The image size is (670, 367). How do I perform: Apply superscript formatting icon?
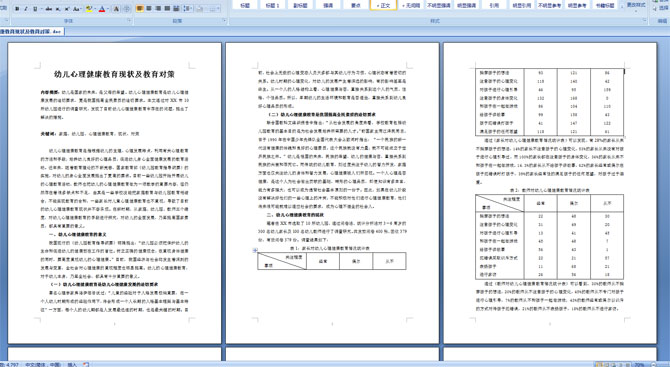(x=67, y=9)
